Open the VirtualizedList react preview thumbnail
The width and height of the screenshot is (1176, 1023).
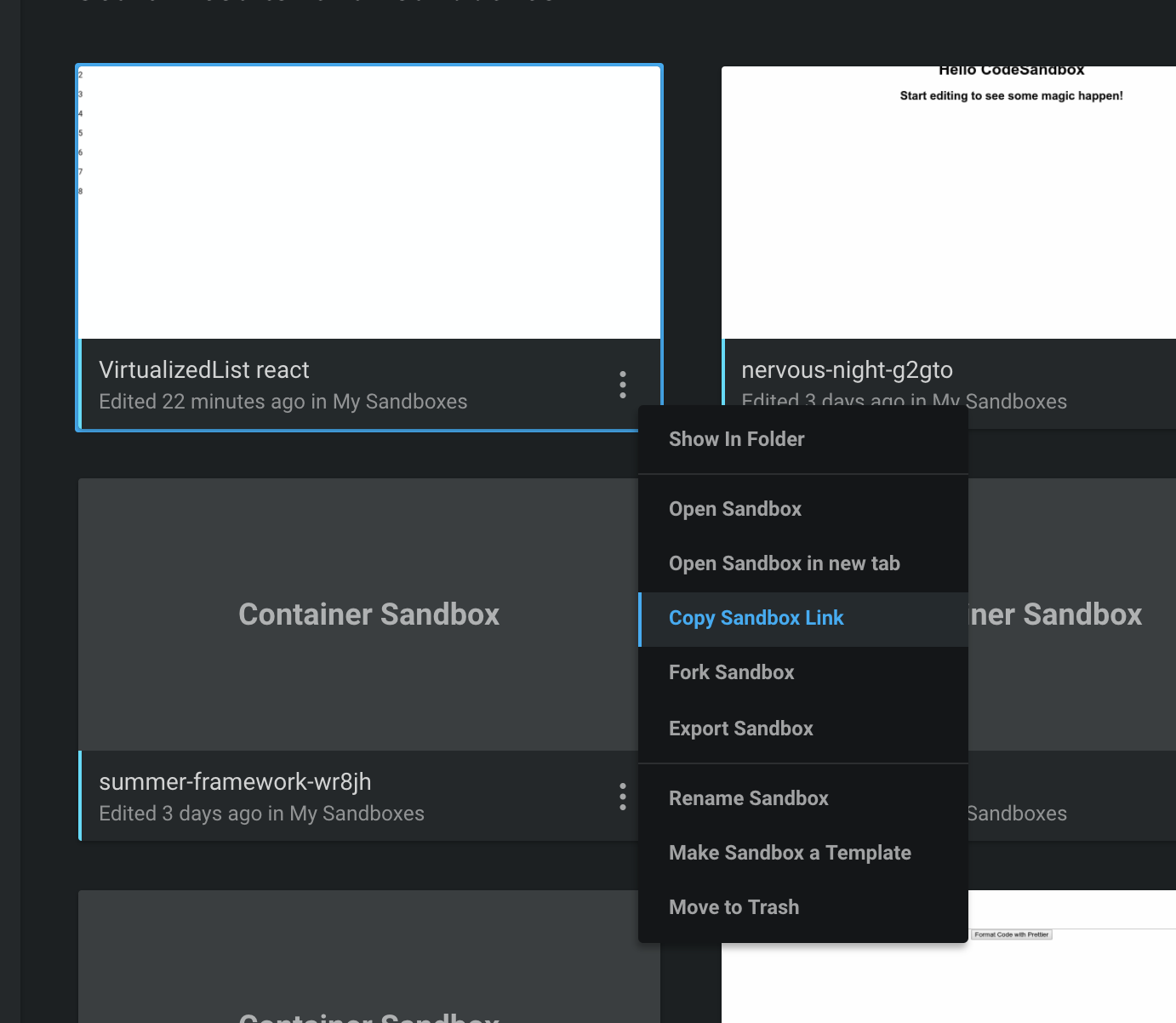pyautogui.click(x=369, y=203)
